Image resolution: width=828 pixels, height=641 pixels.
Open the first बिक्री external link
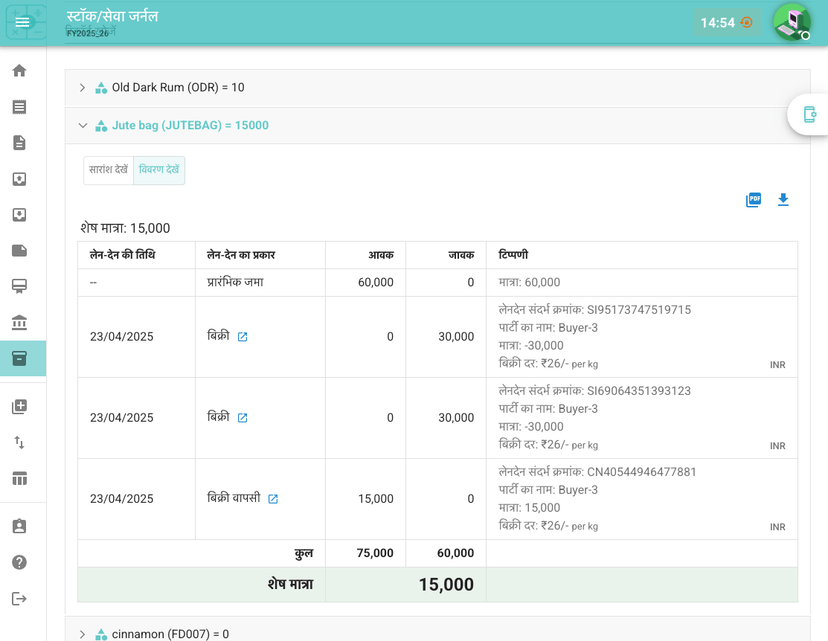click(x=243, y=336)
